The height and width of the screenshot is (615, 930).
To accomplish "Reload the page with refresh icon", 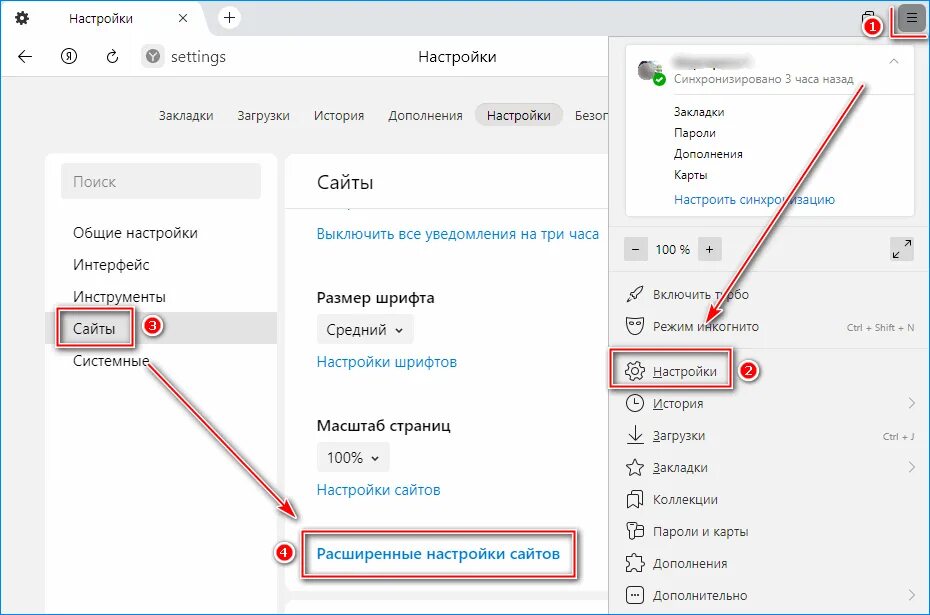I will 112,57.
